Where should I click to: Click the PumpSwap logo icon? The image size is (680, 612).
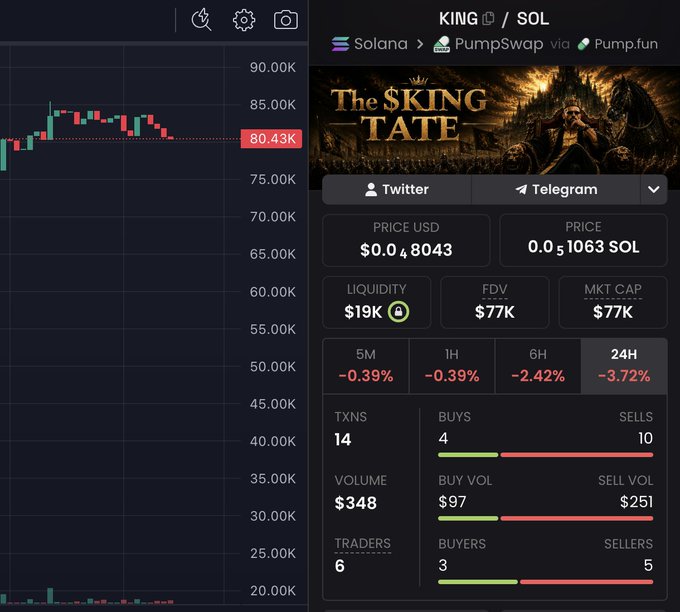coord(441,44)
